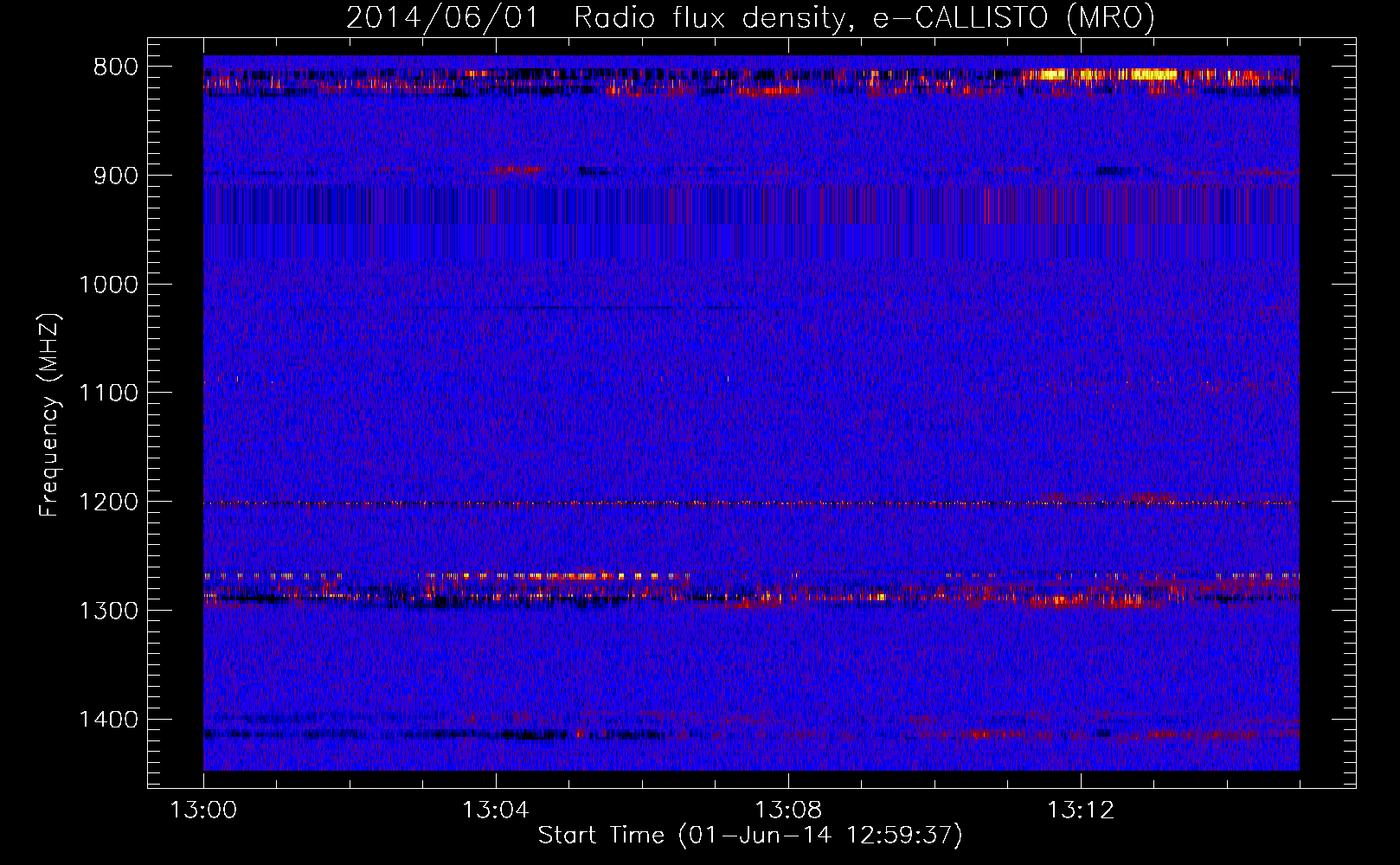Click the 1400 frequency tick label

(108, 720)
